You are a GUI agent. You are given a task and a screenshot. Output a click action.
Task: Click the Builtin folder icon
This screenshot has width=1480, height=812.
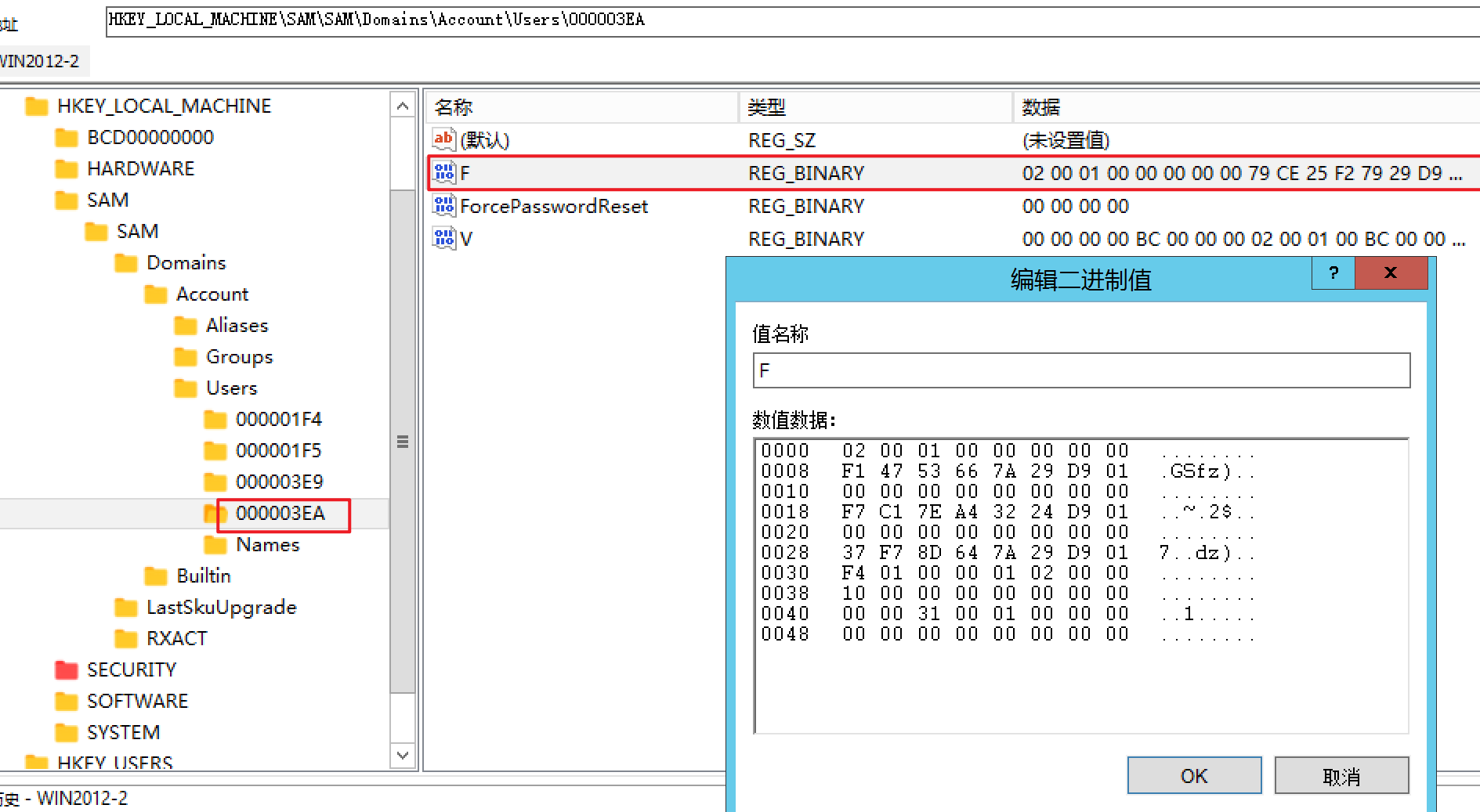click(156, 576)
